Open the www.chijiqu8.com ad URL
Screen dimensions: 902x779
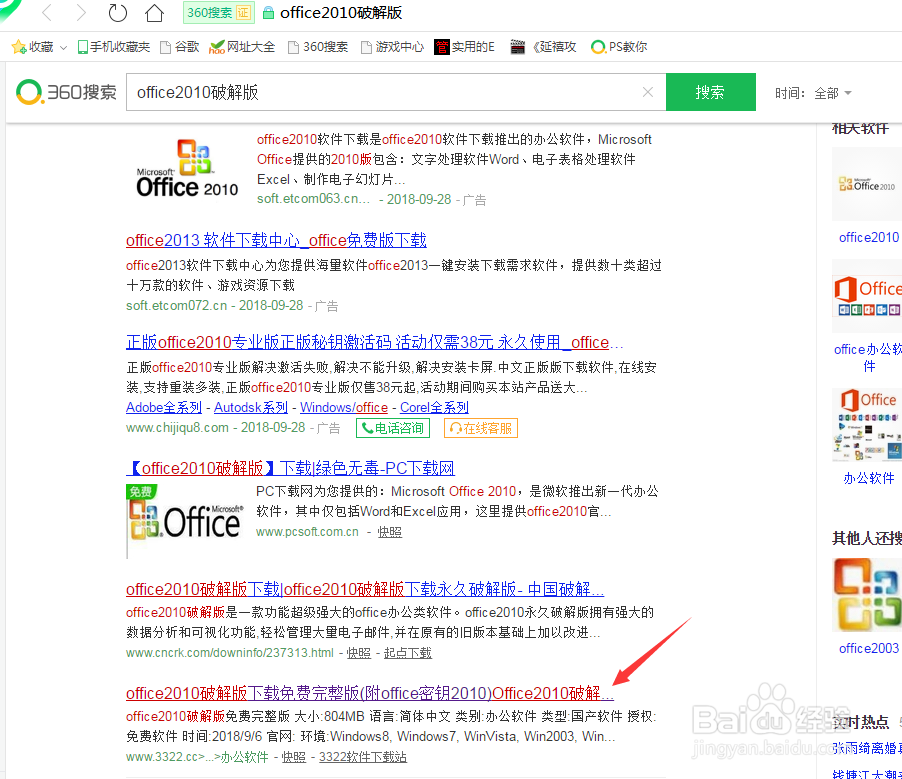coord(177,428)
